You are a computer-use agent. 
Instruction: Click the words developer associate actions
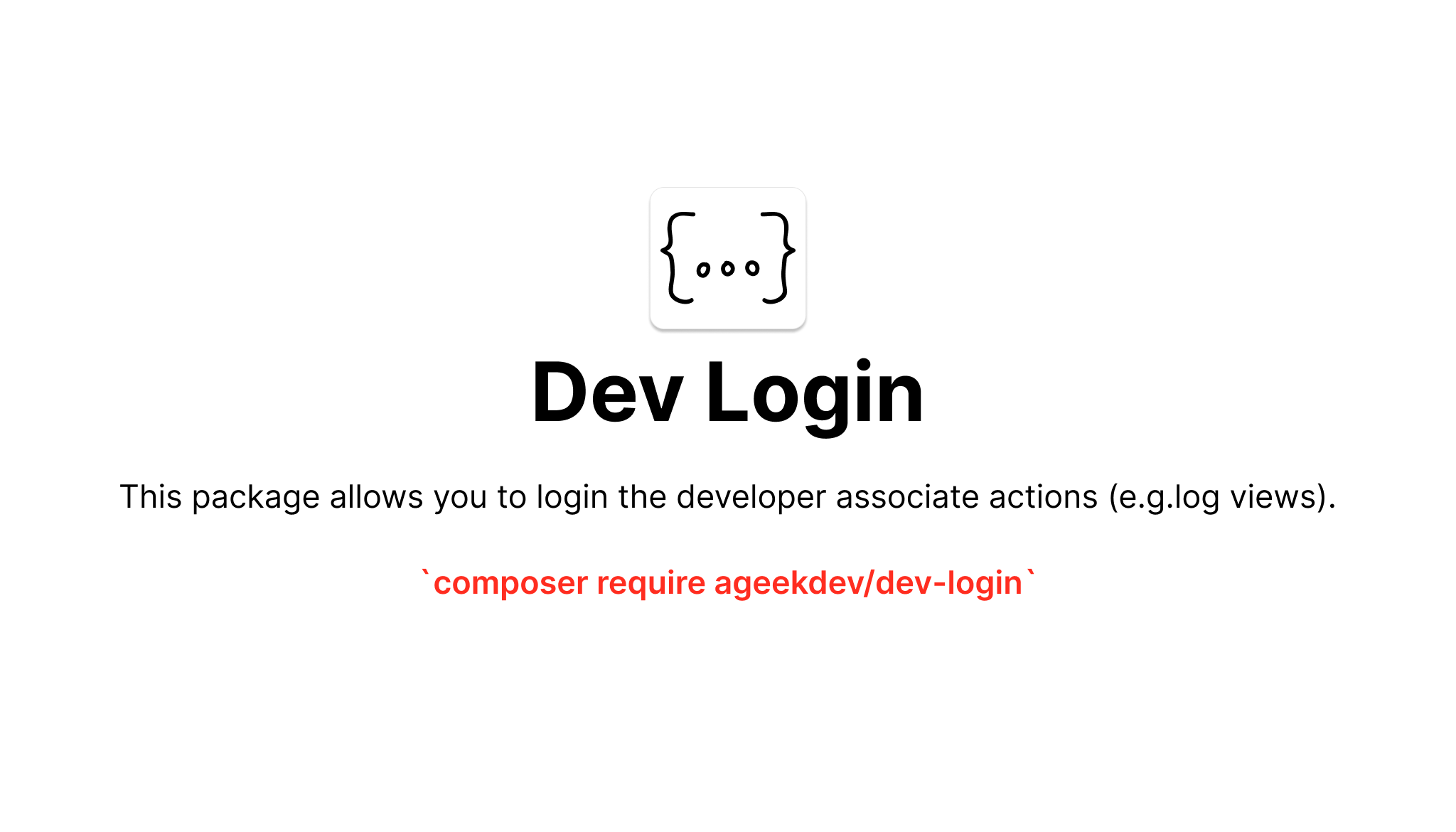[887, 497]
